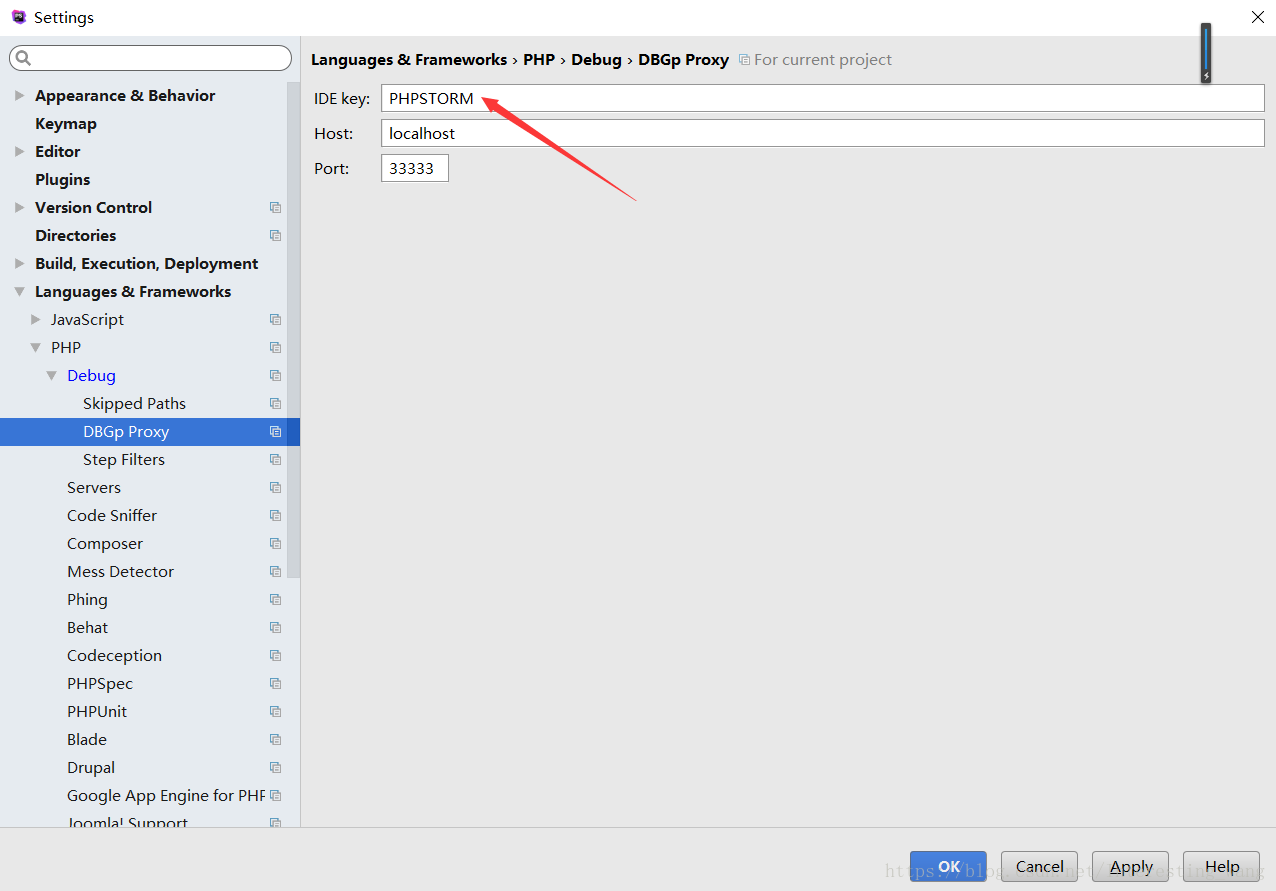Select Phing in the tree
This screenshot has height=891, width=1276.
(x=87, y=600)
